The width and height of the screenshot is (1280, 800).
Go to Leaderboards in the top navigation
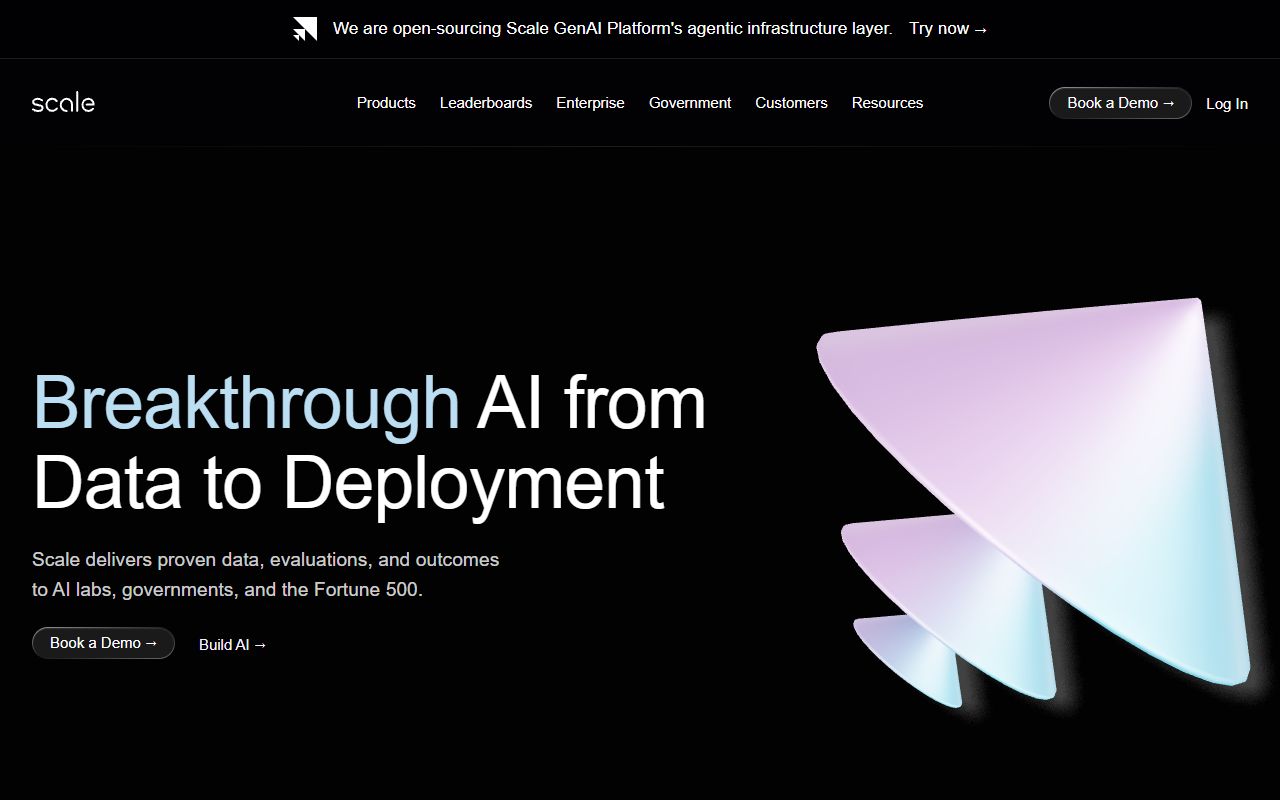coord(486,103)
